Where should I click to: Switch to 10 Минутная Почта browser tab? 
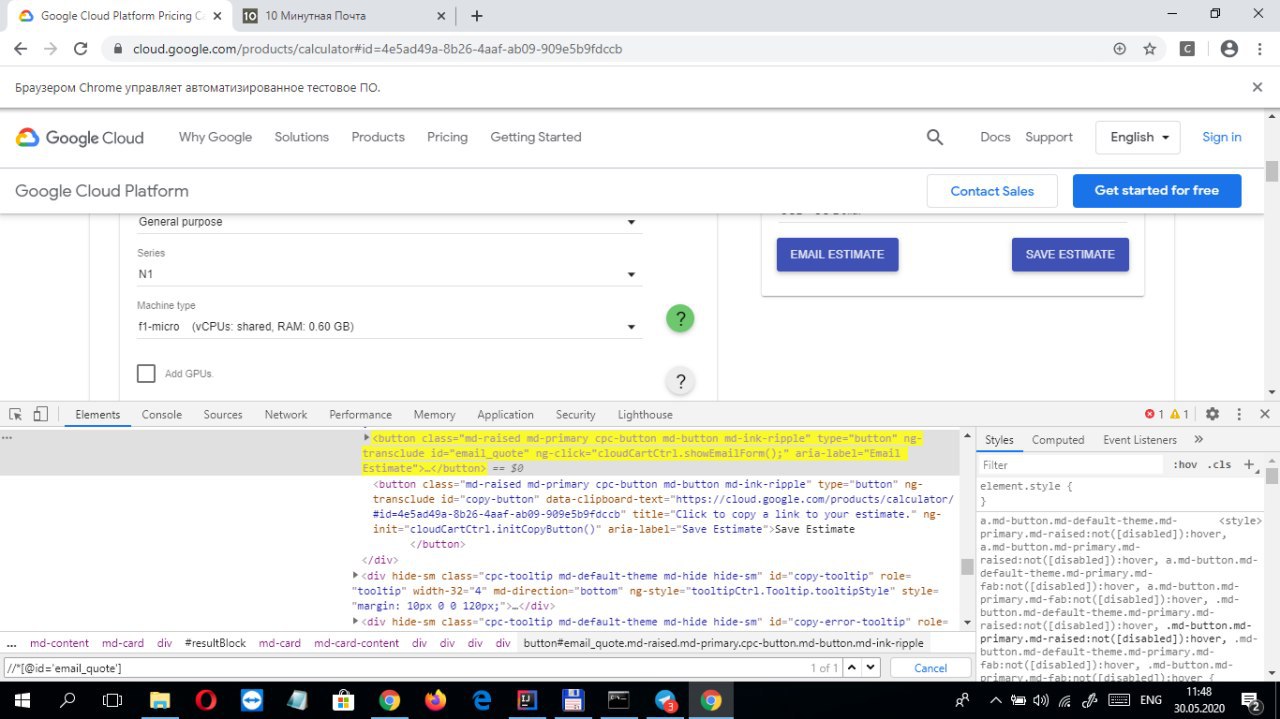pyautogui.click(x=345, y=16)
